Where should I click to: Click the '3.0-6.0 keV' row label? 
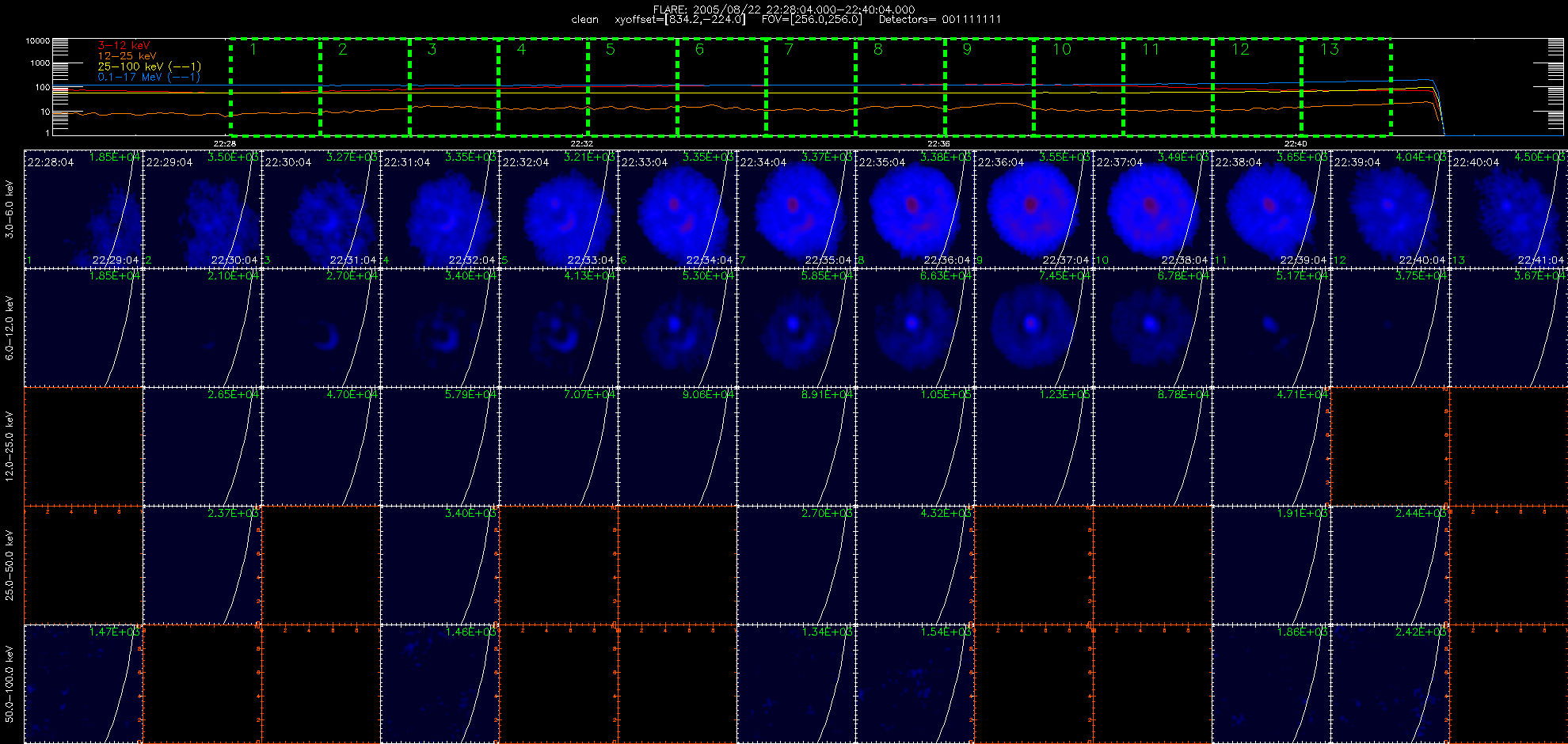coord(10,210)
